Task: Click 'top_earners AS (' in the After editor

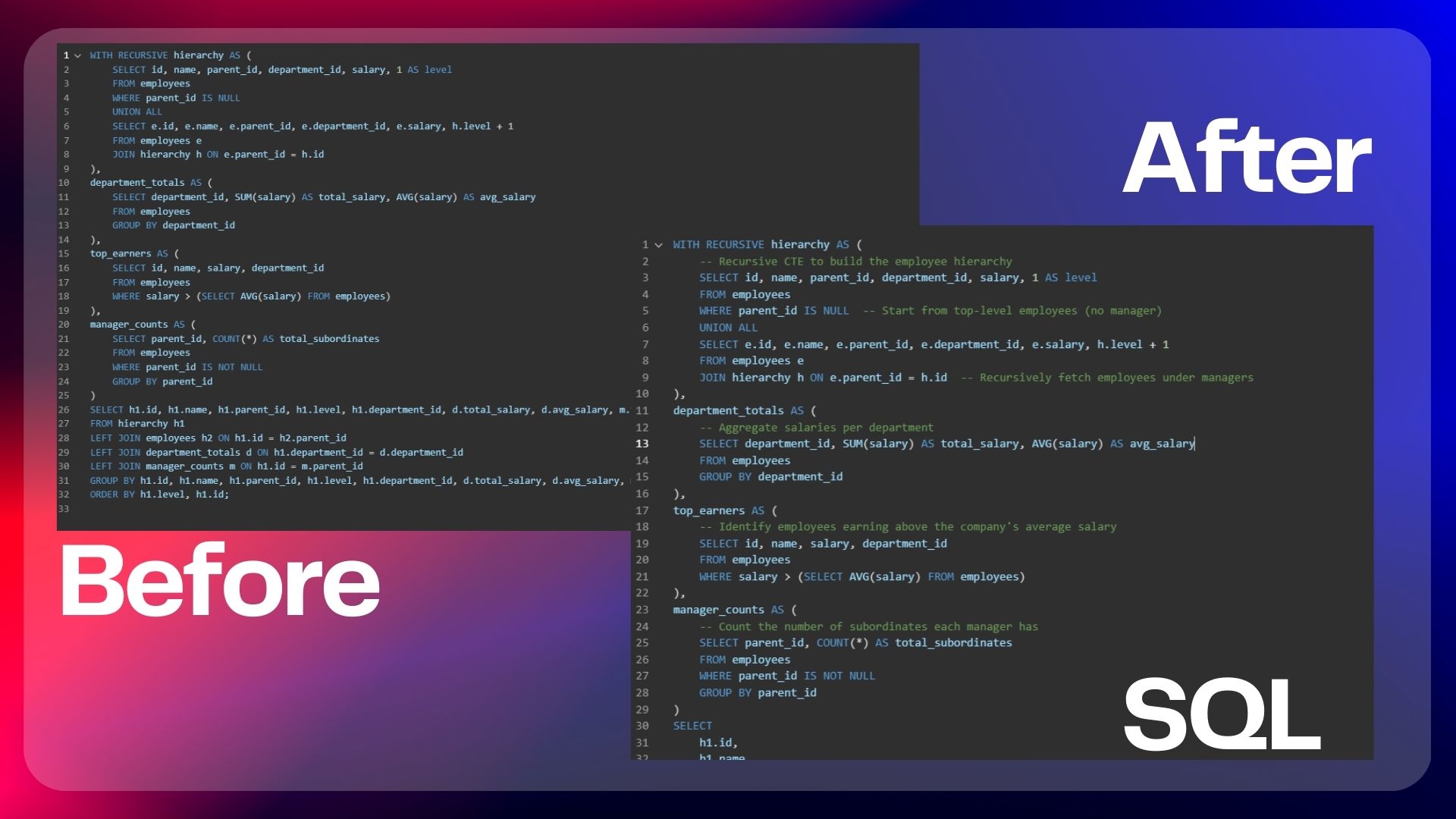Action: [x=724, y=510]
